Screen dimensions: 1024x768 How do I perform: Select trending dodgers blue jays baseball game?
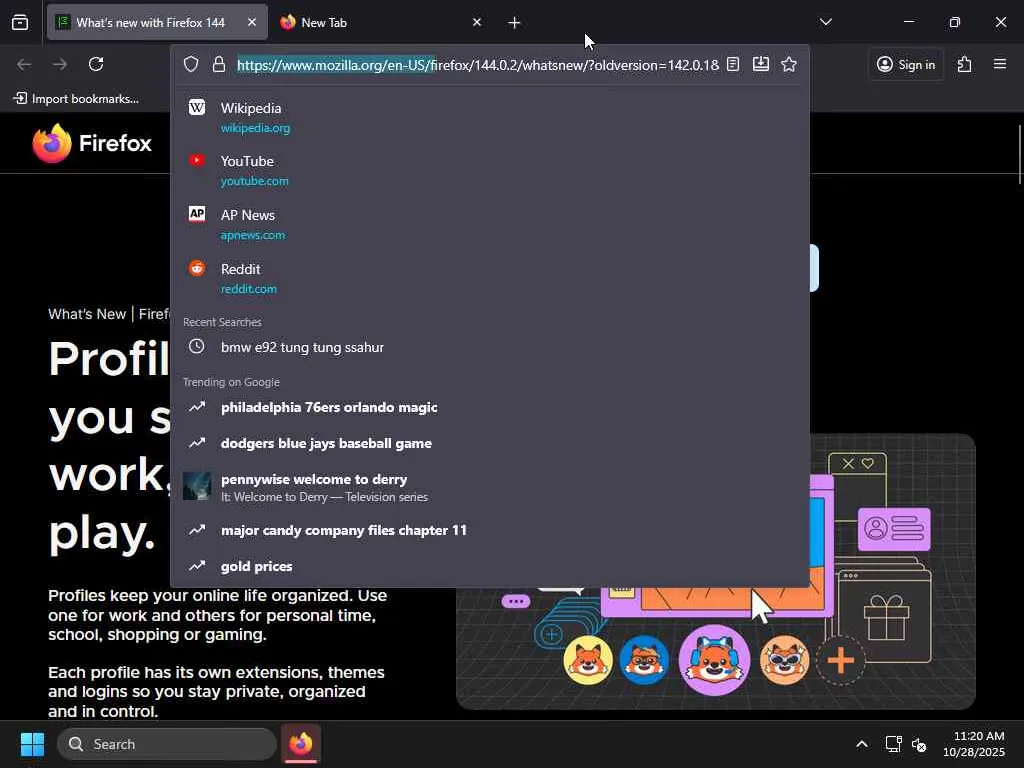[x=490, y=443]
